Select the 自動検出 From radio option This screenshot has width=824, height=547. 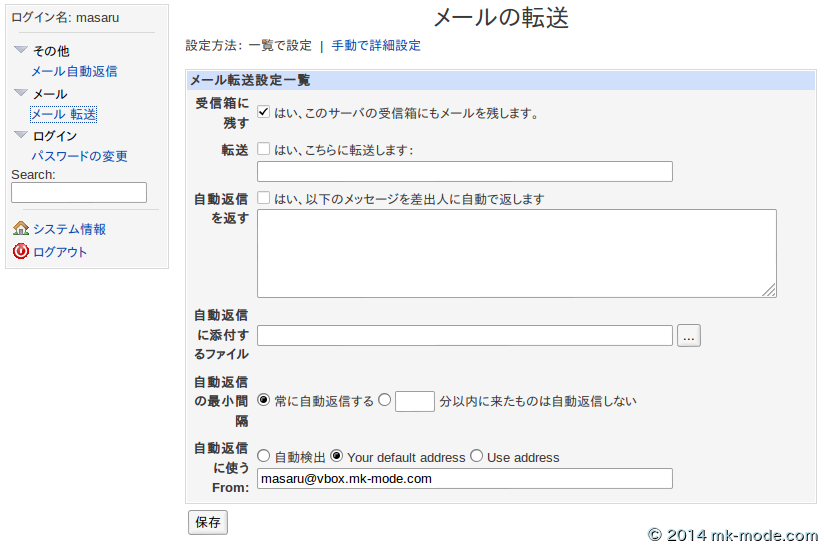click(x=264, y=456)
